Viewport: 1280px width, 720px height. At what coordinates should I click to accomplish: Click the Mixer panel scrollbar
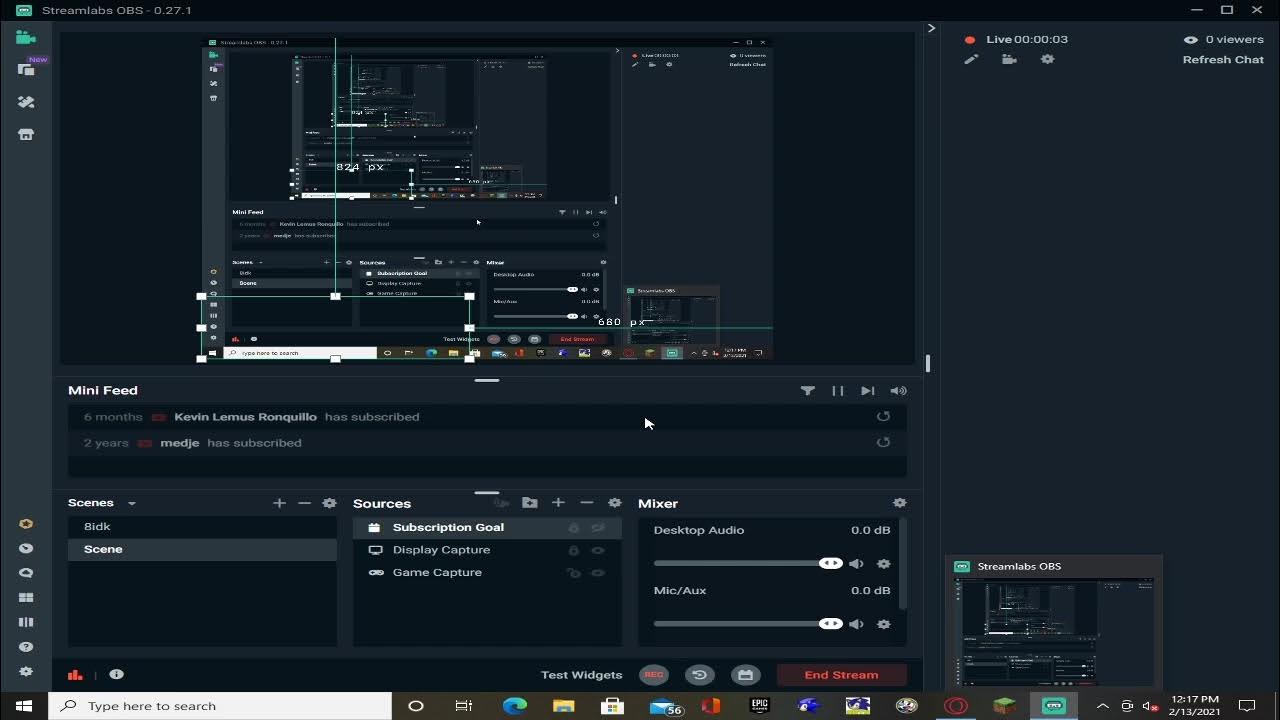pyautogui.click(x=902, y=563)
